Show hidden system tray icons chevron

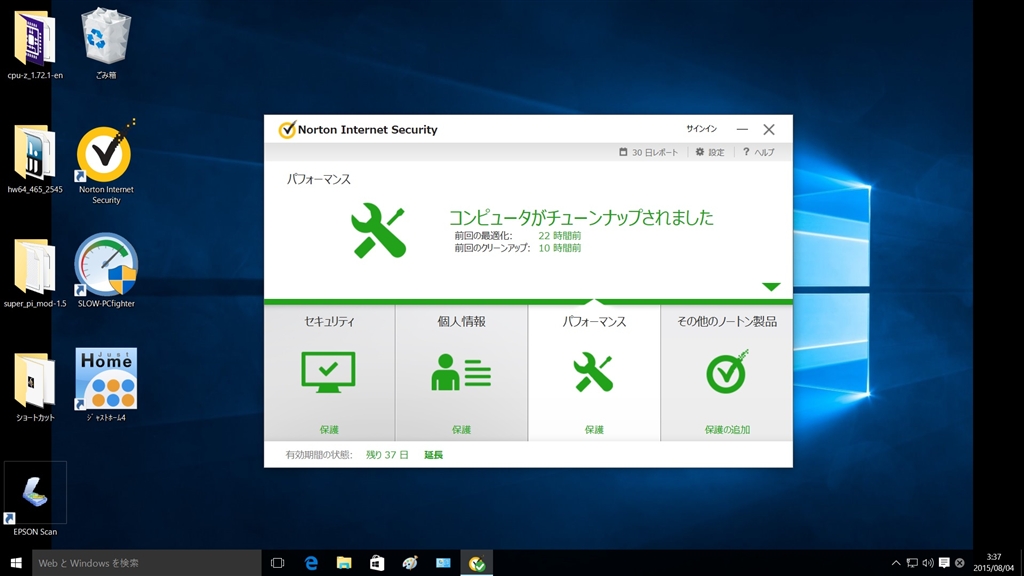[896, 563]
